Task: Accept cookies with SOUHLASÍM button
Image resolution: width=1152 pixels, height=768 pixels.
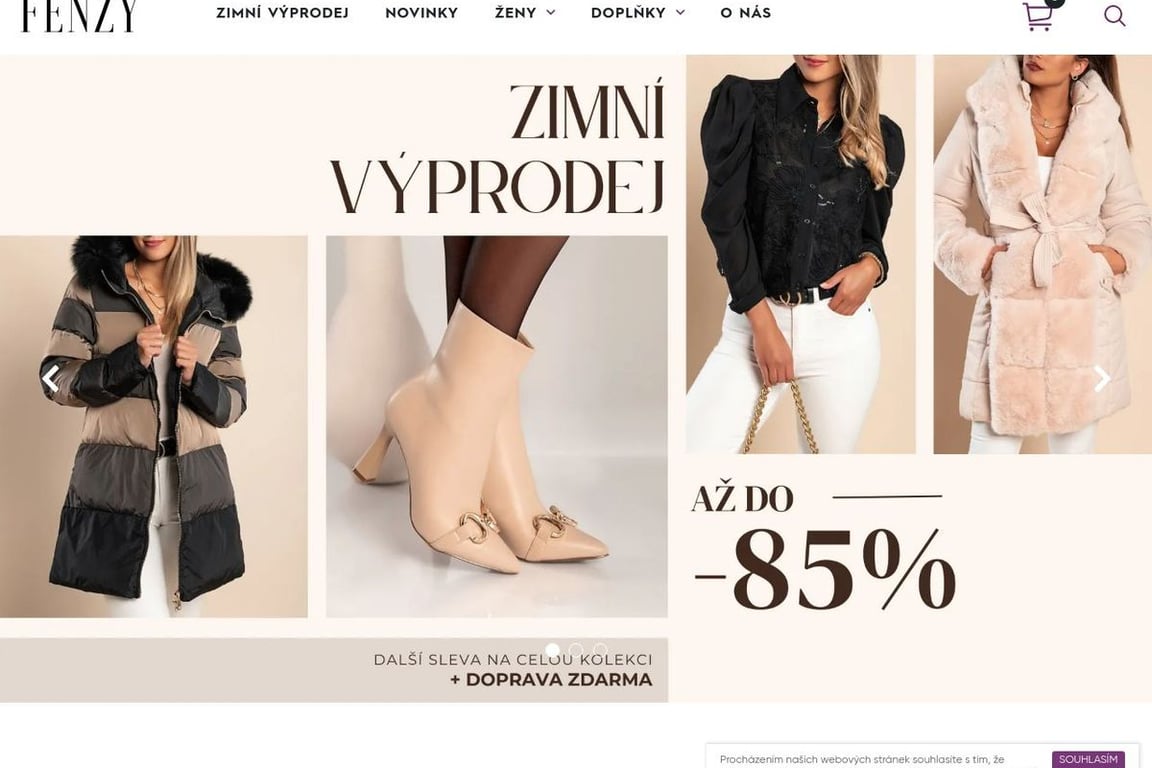Action: (x=1088, y=759)
